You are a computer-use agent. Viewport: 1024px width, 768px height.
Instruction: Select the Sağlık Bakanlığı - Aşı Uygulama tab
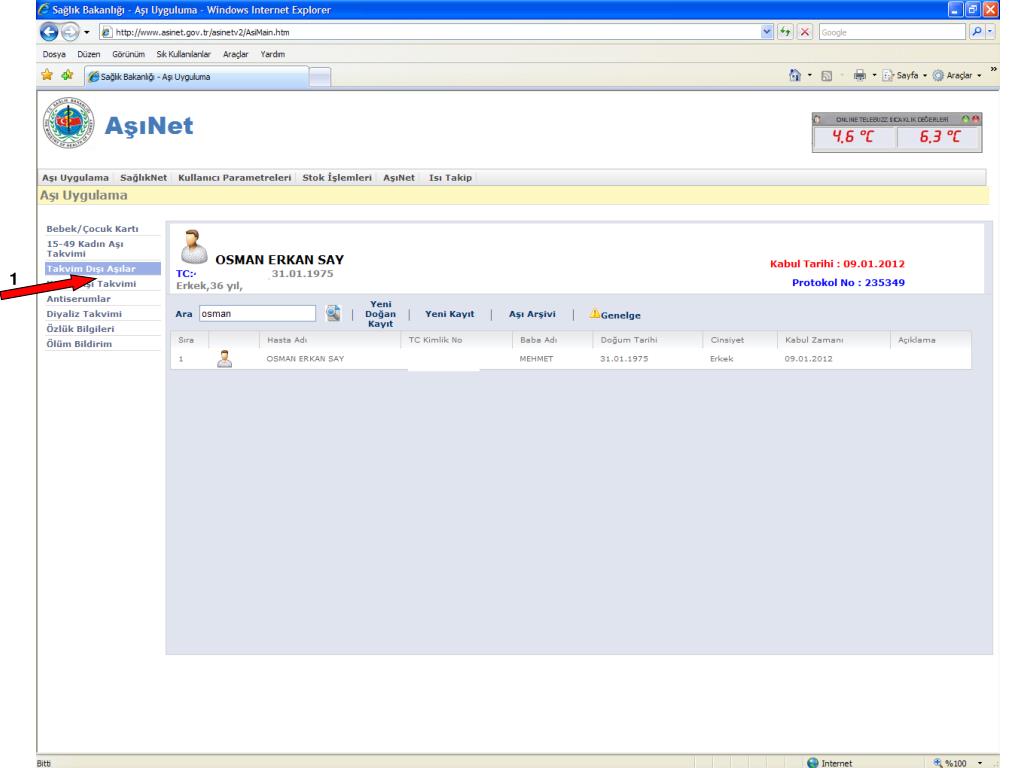click(196, 76)
